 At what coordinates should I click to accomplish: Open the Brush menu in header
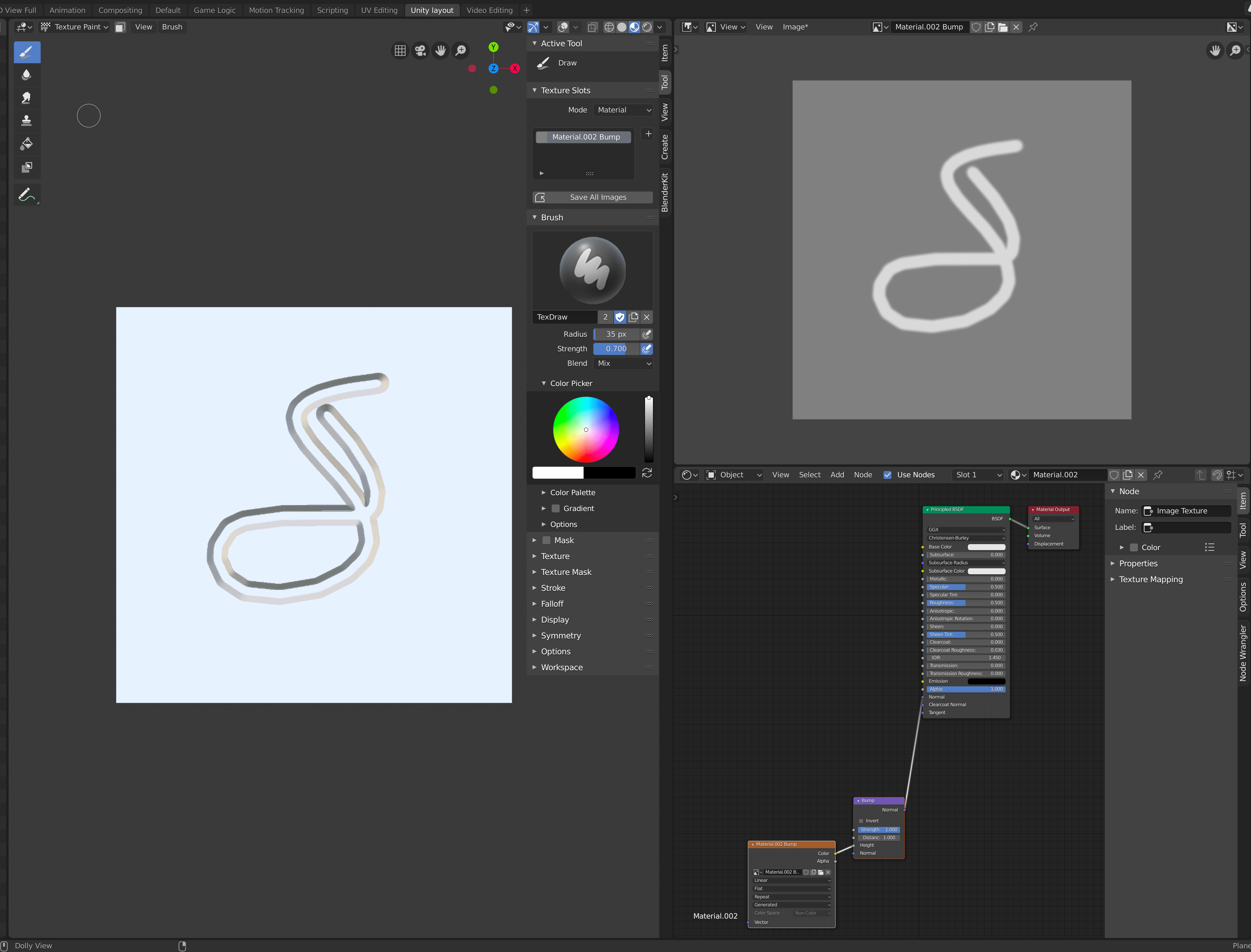[172, 27]
